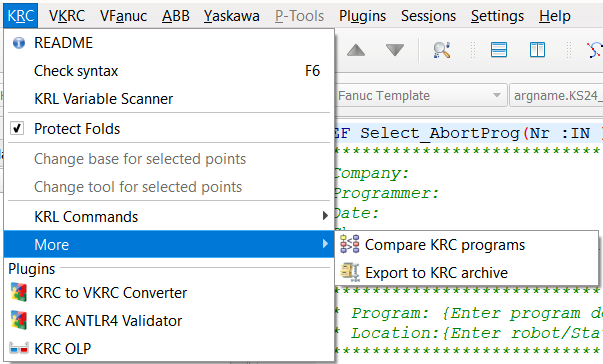This screenshot has width=603, height=364.
Task: Click the Date: comment line
Action: (x=356, y=213)
